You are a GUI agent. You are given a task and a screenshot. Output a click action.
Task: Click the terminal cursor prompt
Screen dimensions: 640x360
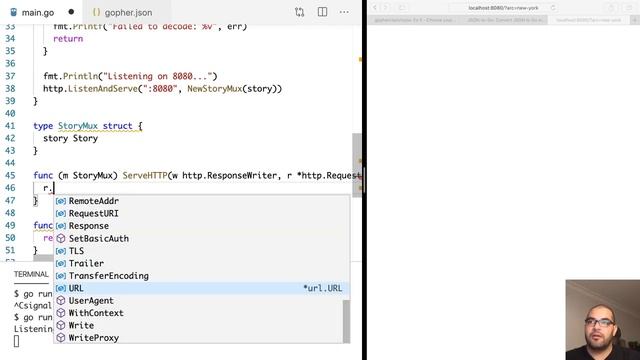click(x=16, y=341)
